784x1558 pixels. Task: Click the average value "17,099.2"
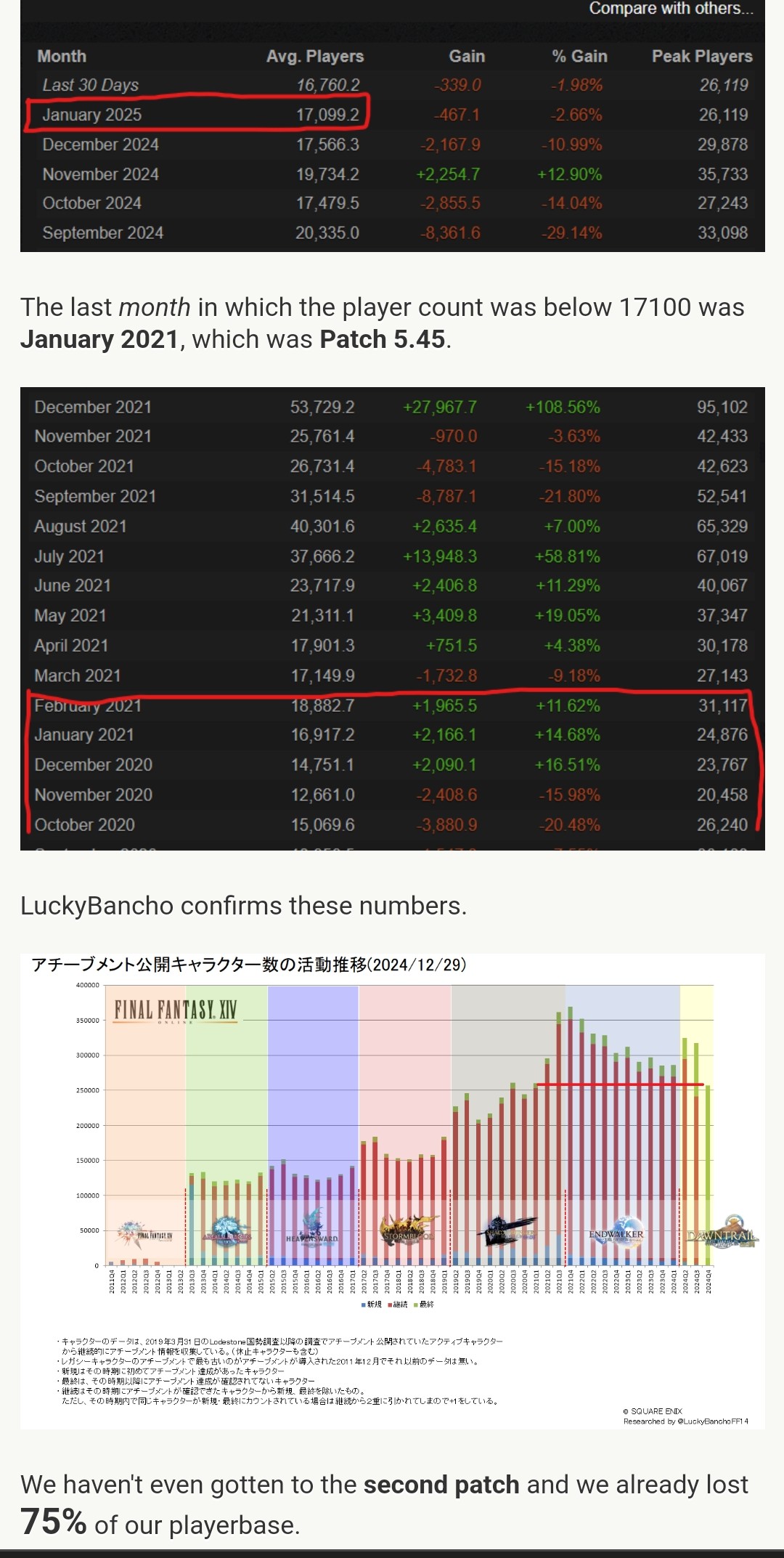pos(327,115)
